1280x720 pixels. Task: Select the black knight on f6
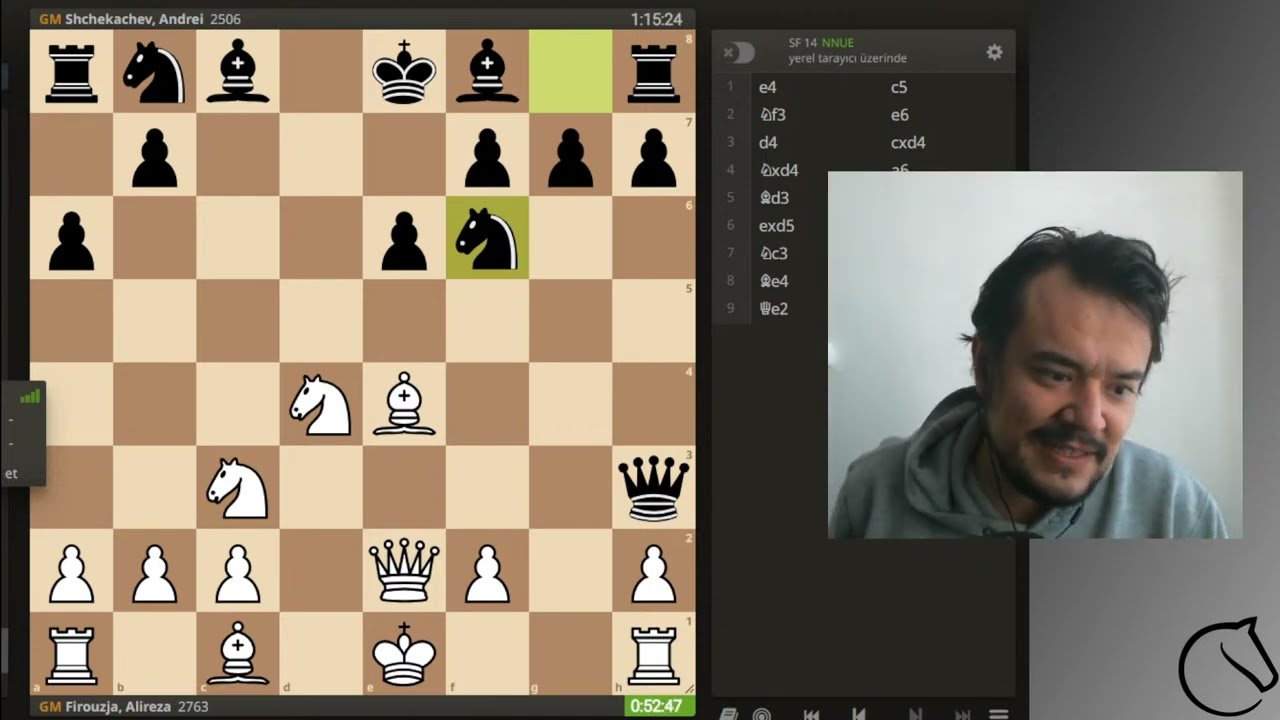487,238
